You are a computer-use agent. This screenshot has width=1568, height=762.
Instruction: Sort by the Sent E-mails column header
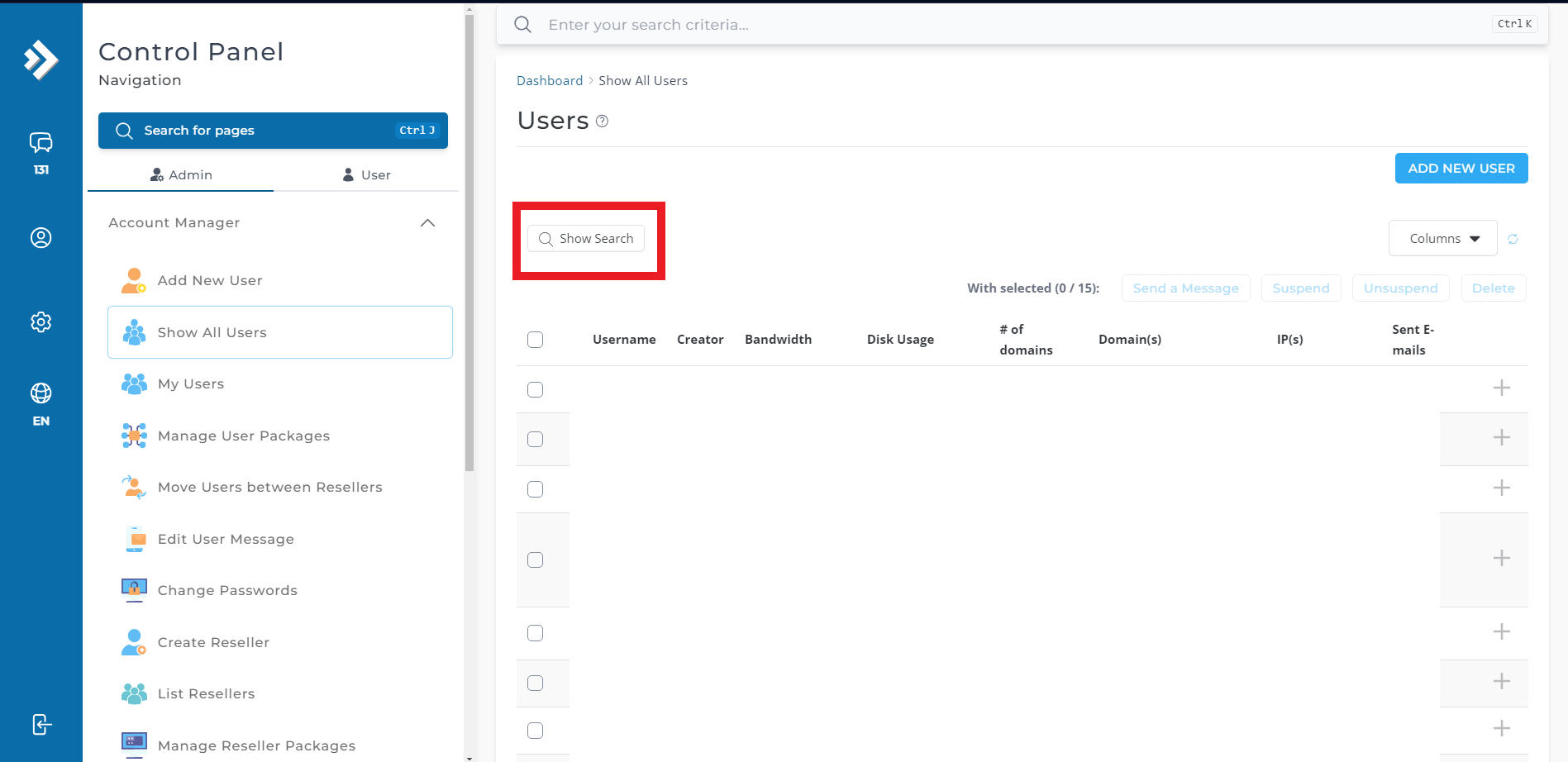click(1413, 340)
